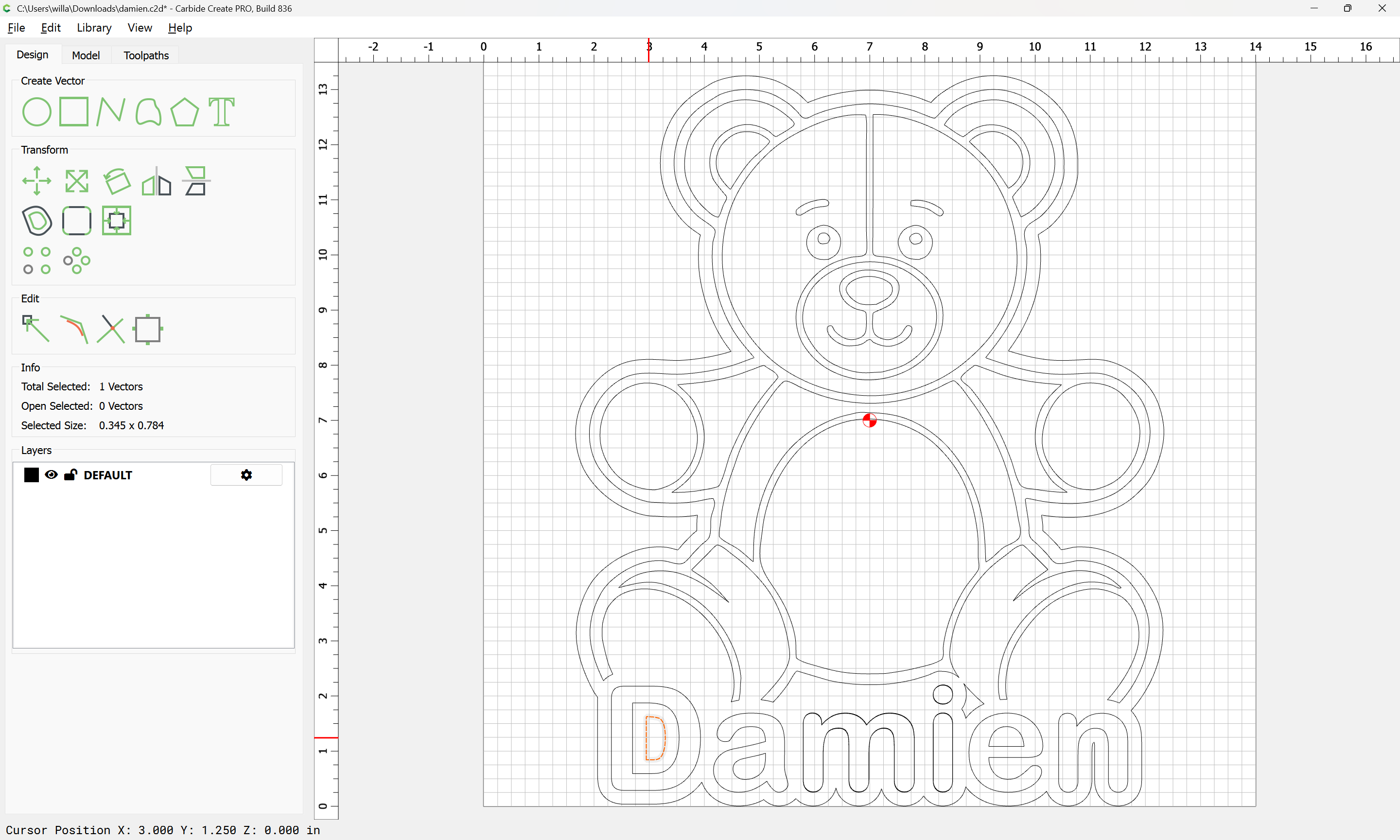The width and height of the screenshot is (1400, 840).
Task: Choose the Create Curve tool
Action: (148, 111)
